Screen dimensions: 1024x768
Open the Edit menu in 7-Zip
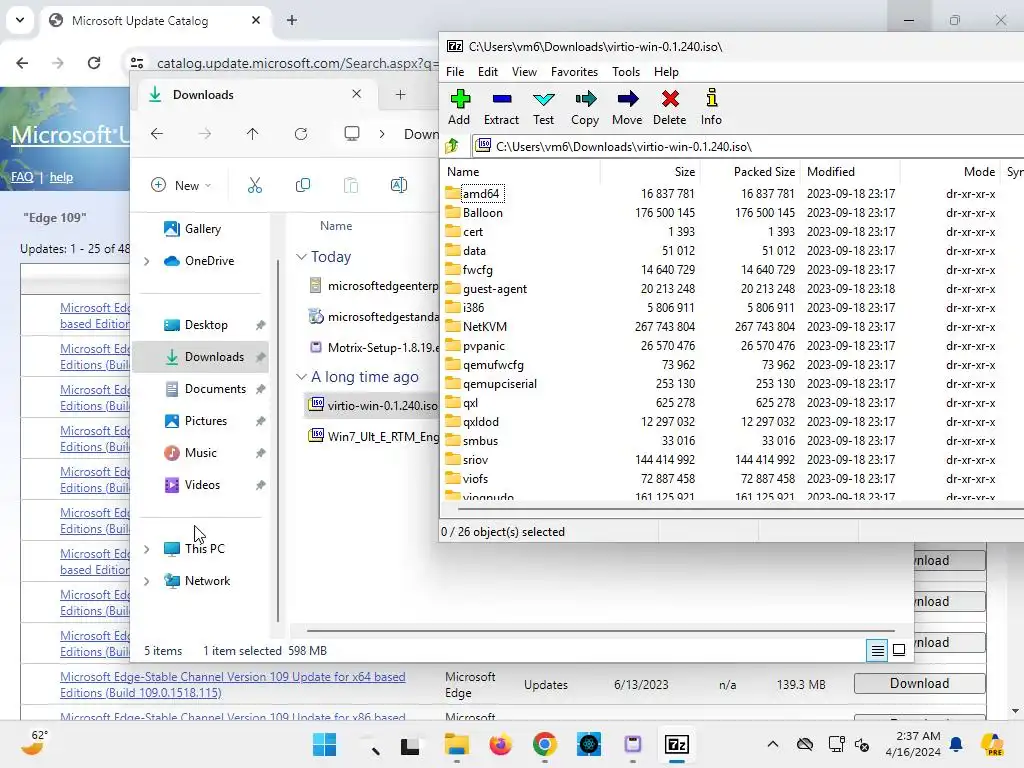click(x=487, y=72)
